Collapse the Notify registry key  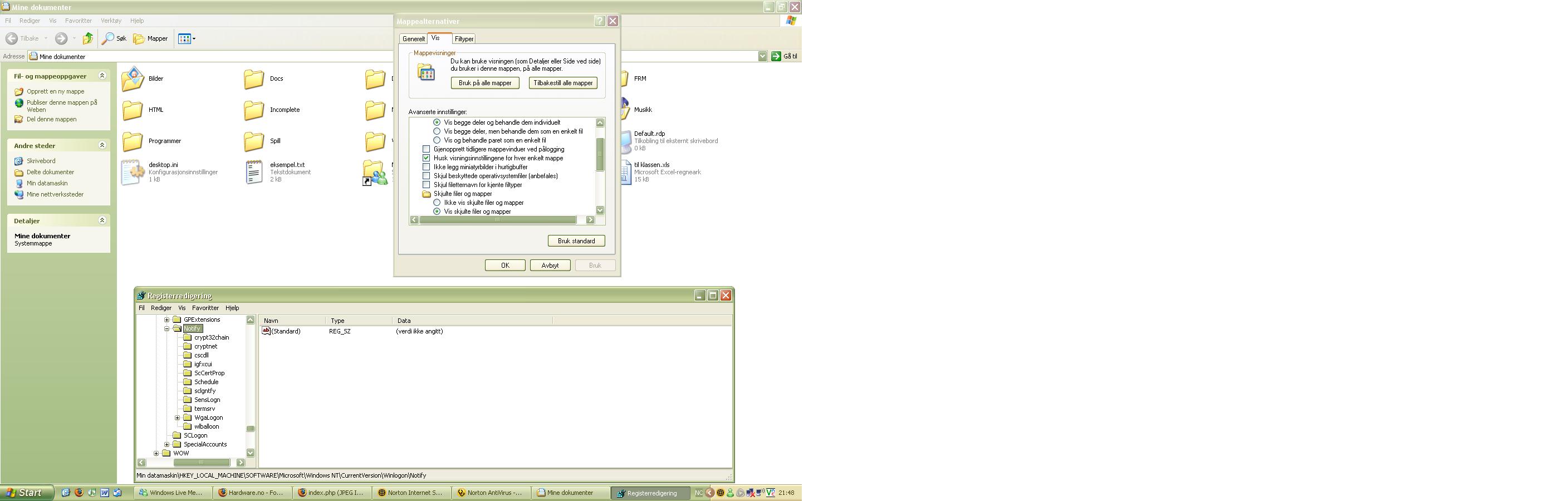(166, 329)
